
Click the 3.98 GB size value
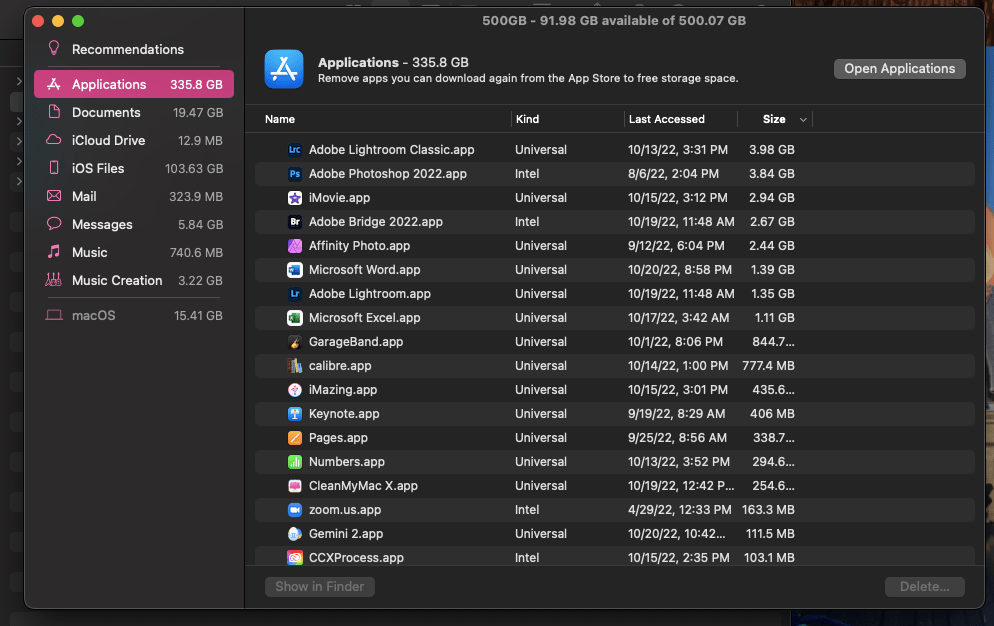[x=771, y=150]
